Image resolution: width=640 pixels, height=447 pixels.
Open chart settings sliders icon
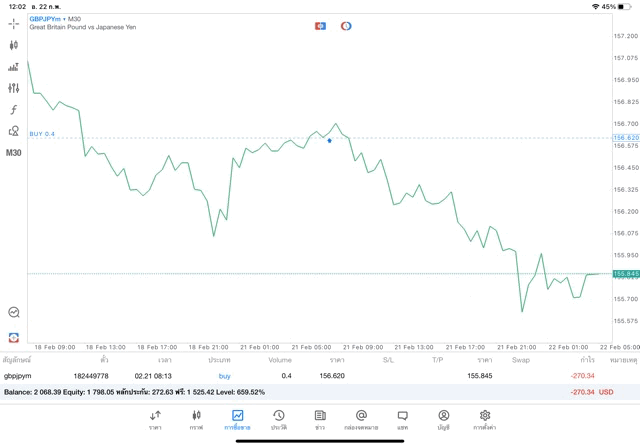click(x=13, y=88)
